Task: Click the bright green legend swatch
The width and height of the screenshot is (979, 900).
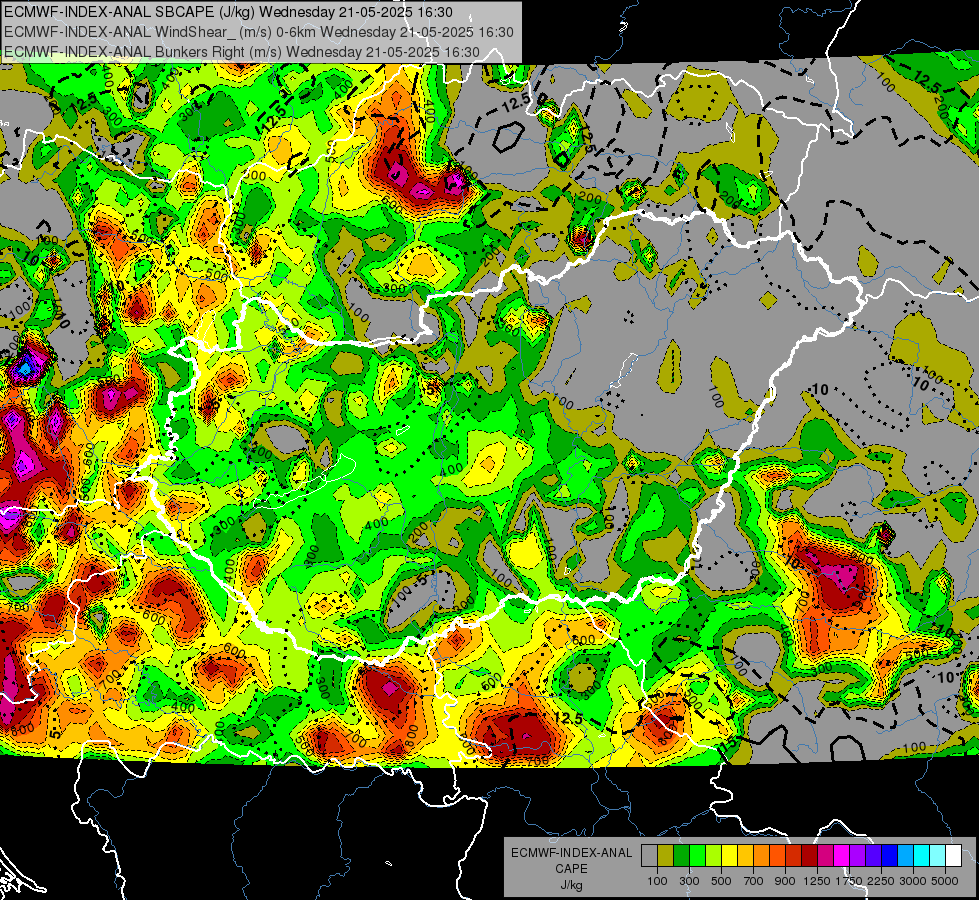Action: pyautogui.click(x=697, y=856)
